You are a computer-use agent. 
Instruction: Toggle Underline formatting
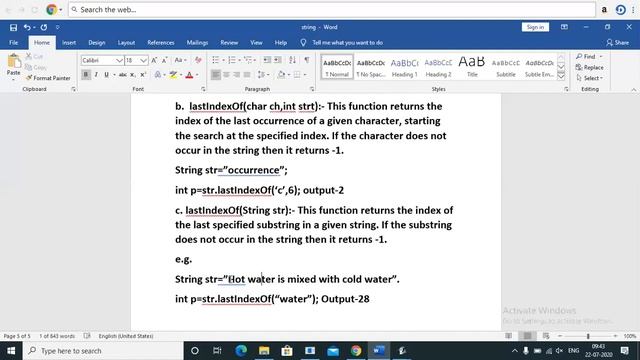point(106,75)
